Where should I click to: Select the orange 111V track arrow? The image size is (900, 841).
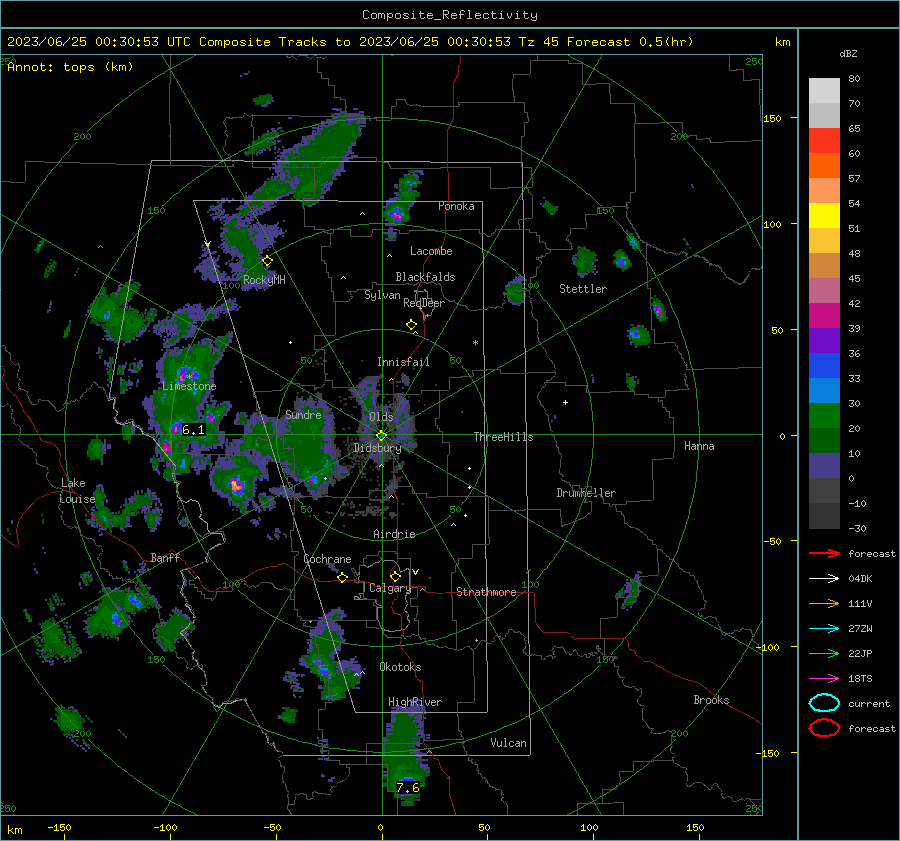click(824, 603)
